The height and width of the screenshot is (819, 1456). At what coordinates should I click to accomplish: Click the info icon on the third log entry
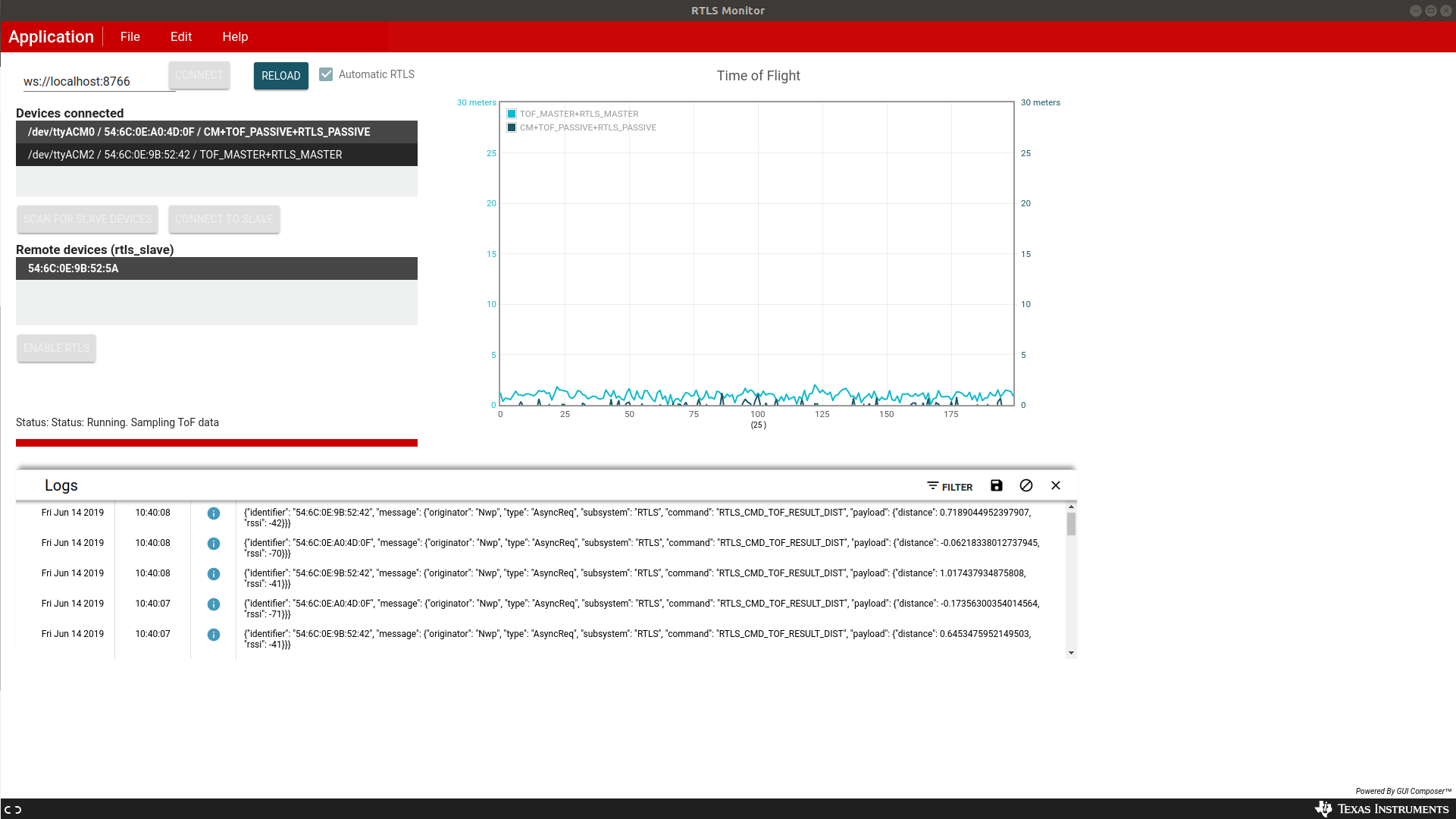click(214, 574)
